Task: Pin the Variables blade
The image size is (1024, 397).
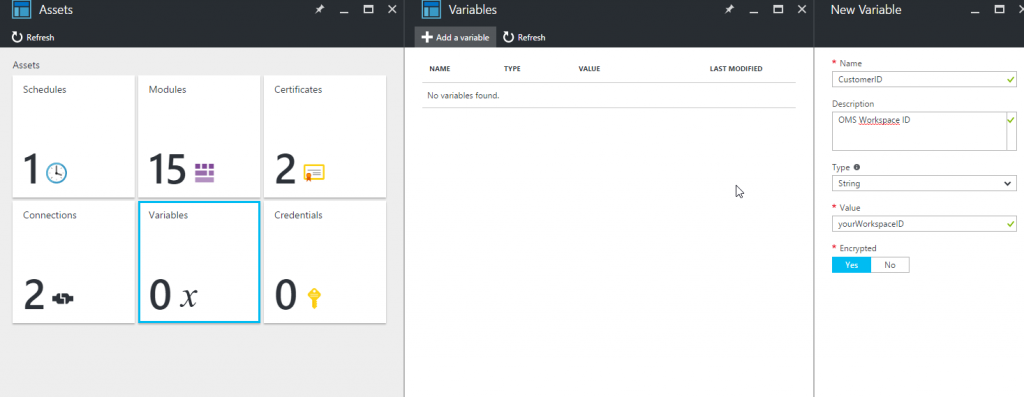Action: [729, 10]
